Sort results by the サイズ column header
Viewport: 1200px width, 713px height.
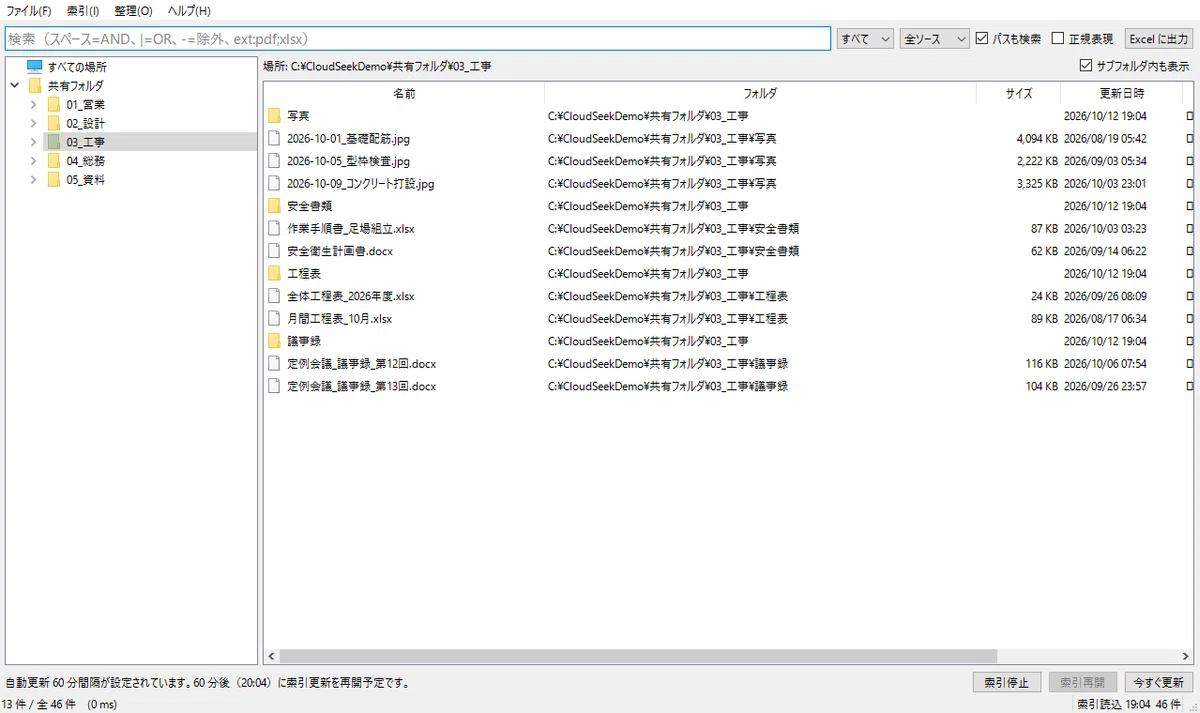(1019, 93)
